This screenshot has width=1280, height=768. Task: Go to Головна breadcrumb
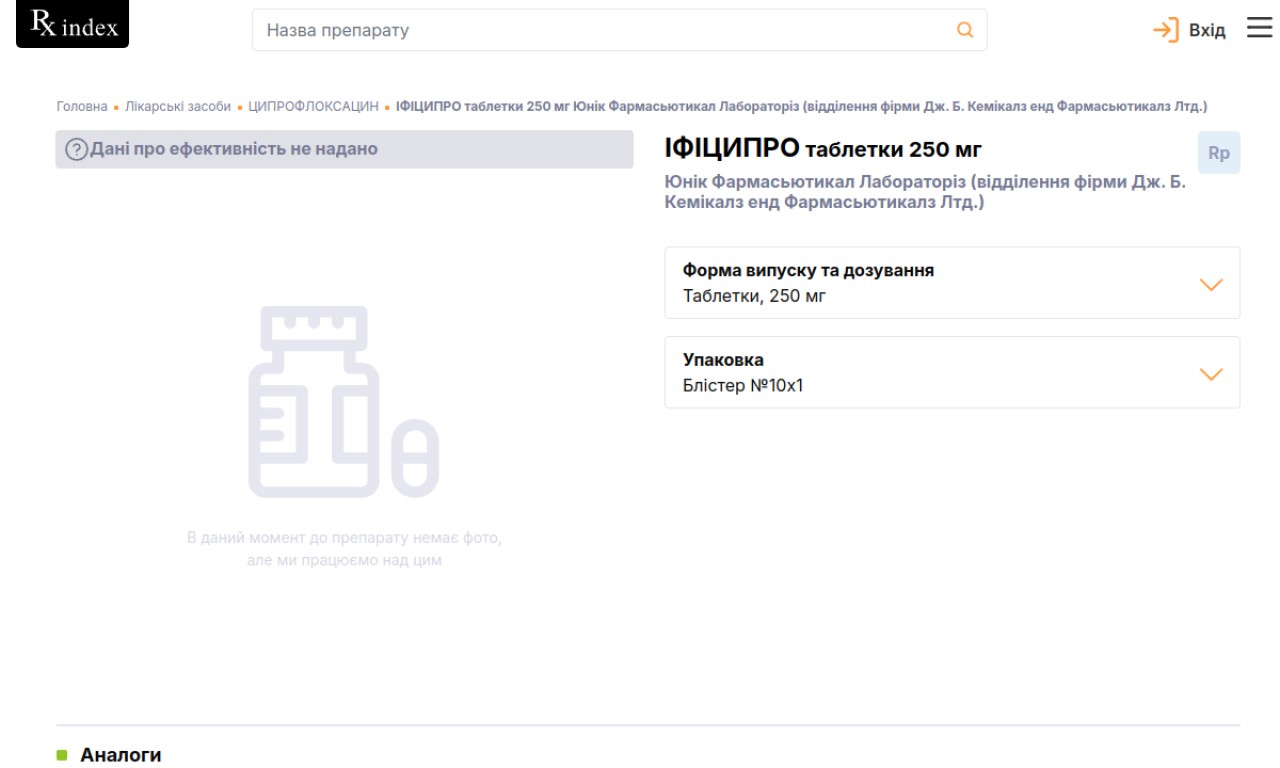point(82,107)
